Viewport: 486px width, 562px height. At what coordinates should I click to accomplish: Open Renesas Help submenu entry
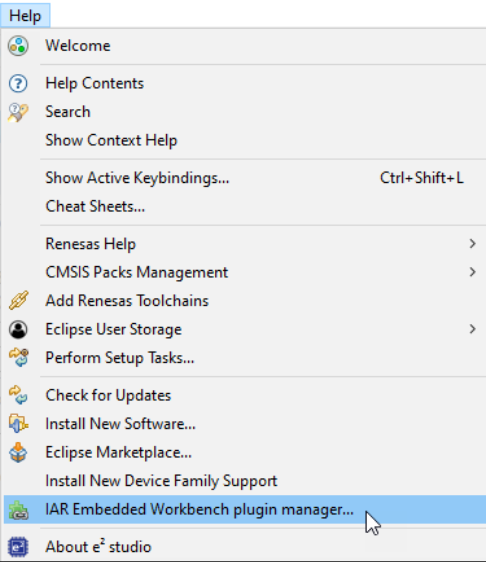(245, 244)
